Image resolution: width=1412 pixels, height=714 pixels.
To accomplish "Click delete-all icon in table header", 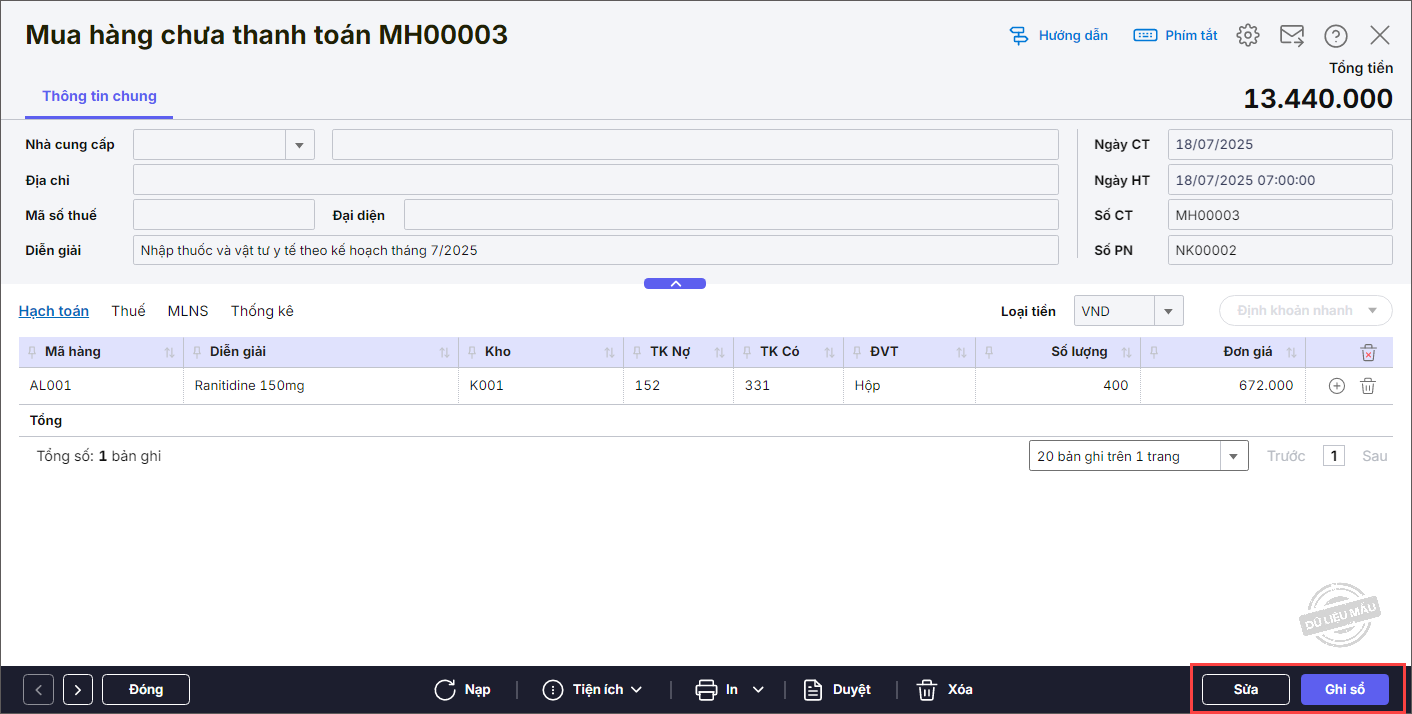I will 1368,352.
